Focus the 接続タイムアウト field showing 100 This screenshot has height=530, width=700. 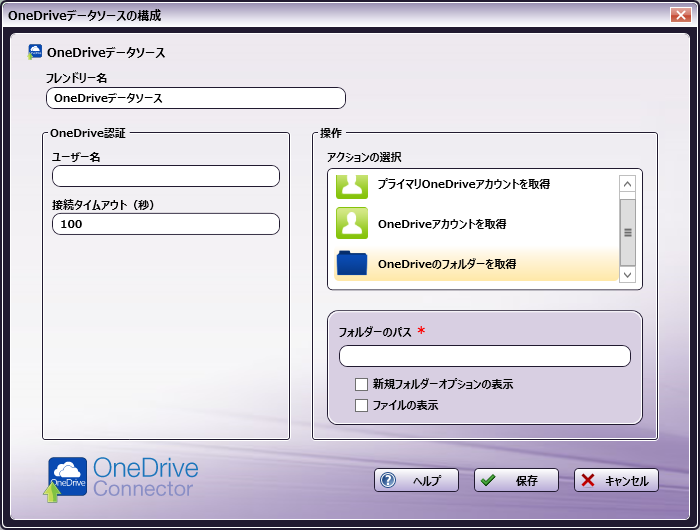(x=166, y=224)
